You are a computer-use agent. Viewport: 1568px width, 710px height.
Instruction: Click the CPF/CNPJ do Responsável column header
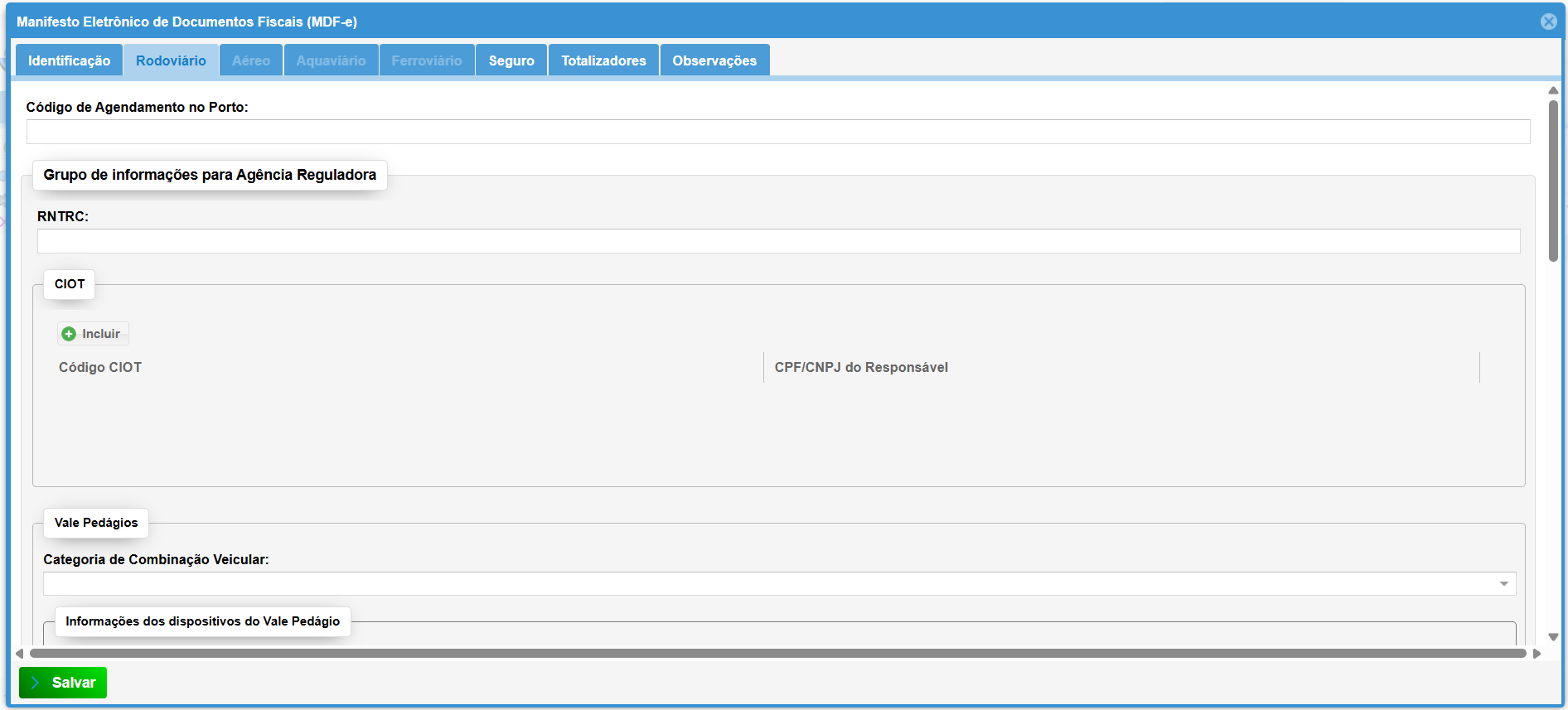coord(861,367)
